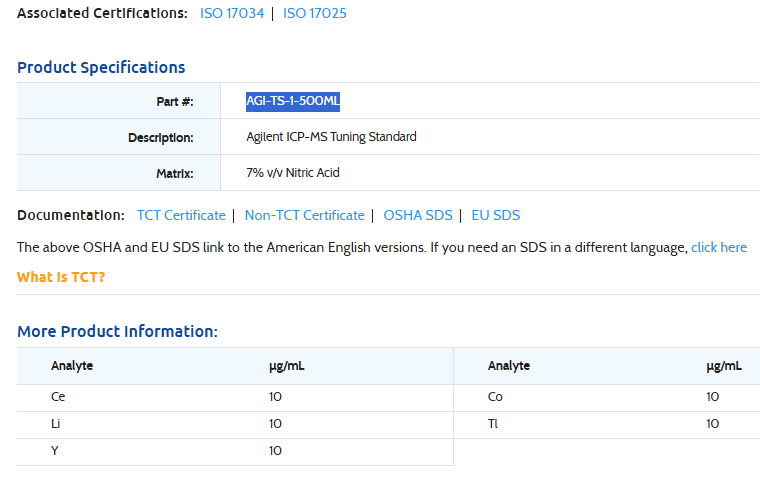Image resolution: width=760 pixels, height=501 pixels.
Task: Select the Y analyte cell
Action: coord(55,451)
